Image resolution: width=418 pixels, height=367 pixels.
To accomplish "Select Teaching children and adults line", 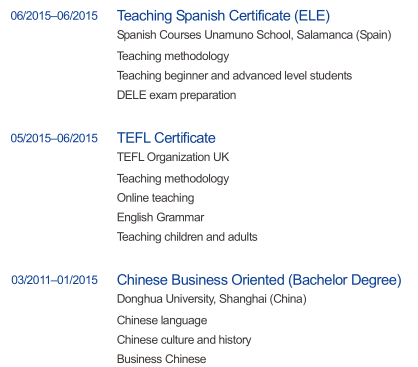I will (x=187, y=237).
